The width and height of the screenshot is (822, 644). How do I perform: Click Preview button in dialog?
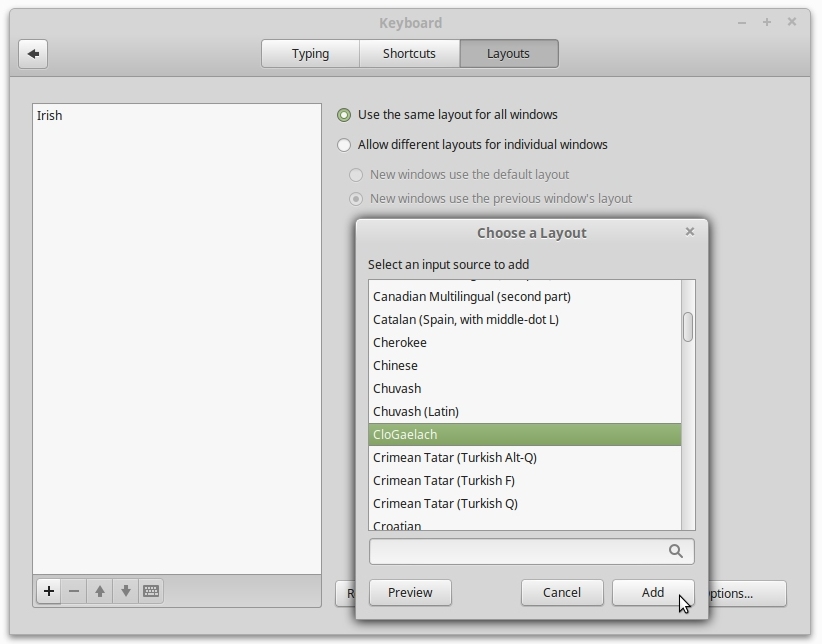coord(410,592)
